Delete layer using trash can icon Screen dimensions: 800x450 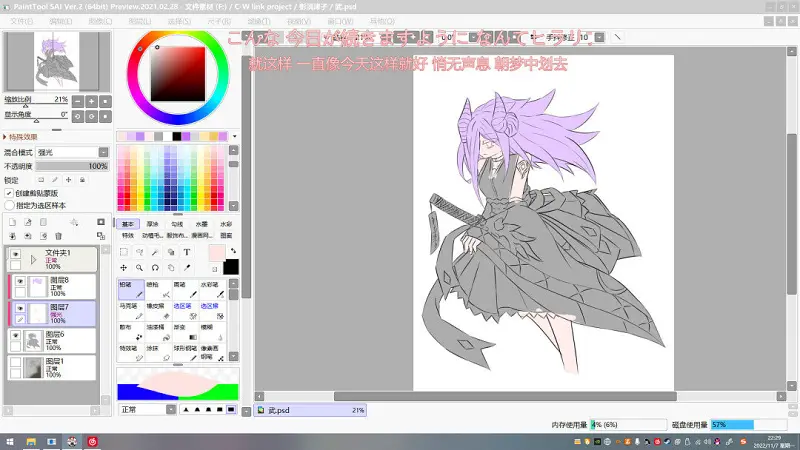pos(58,236)
